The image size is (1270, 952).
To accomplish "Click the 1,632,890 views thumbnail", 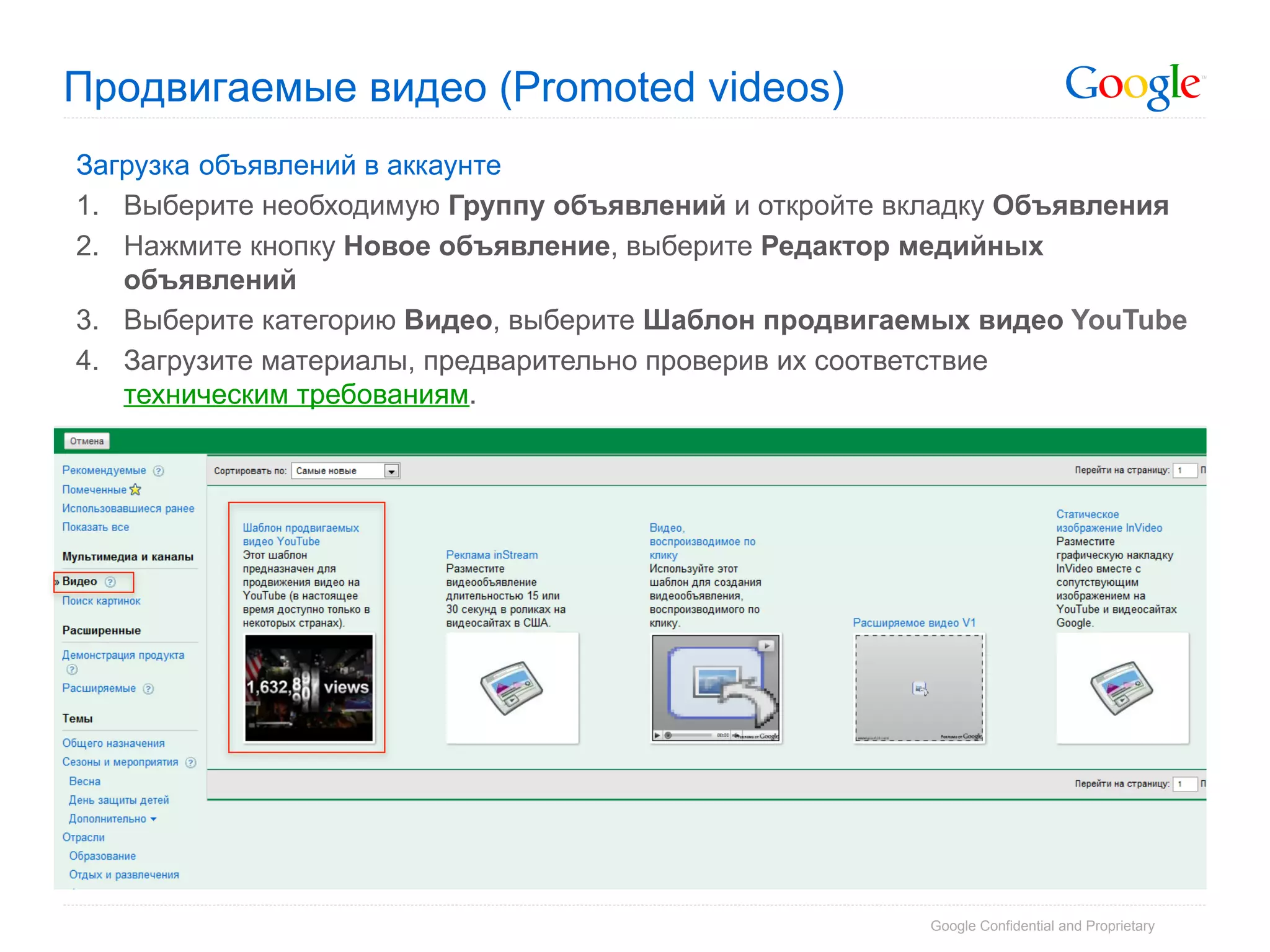I will (309, 687).
